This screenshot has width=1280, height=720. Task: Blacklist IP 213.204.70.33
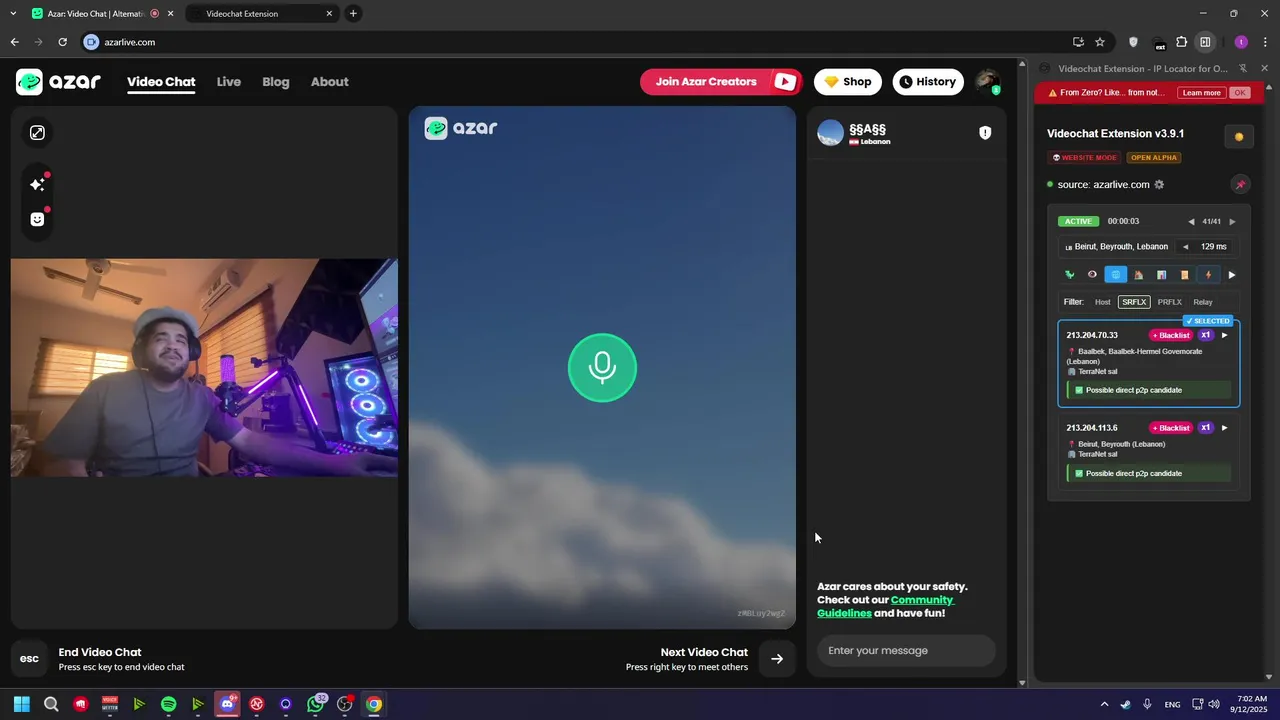click(x=1170, y=336)
